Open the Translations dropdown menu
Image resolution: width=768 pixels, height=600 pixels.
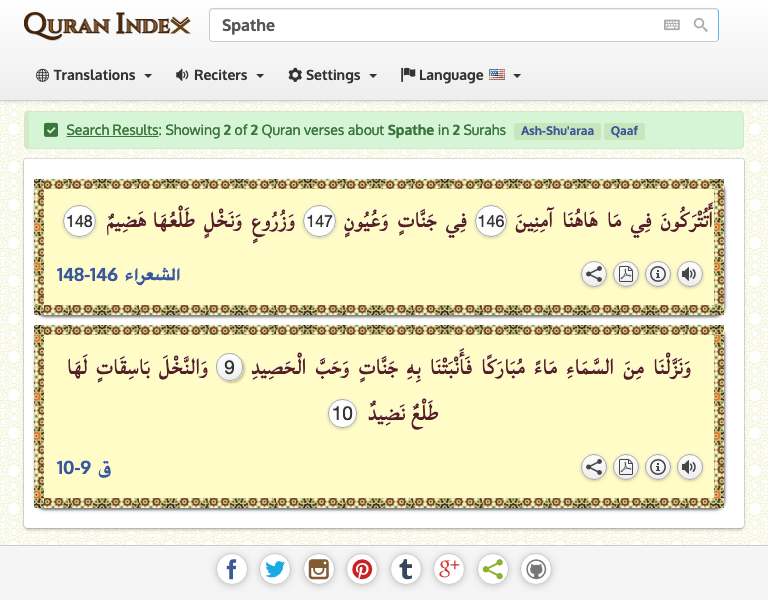point(94,75)
